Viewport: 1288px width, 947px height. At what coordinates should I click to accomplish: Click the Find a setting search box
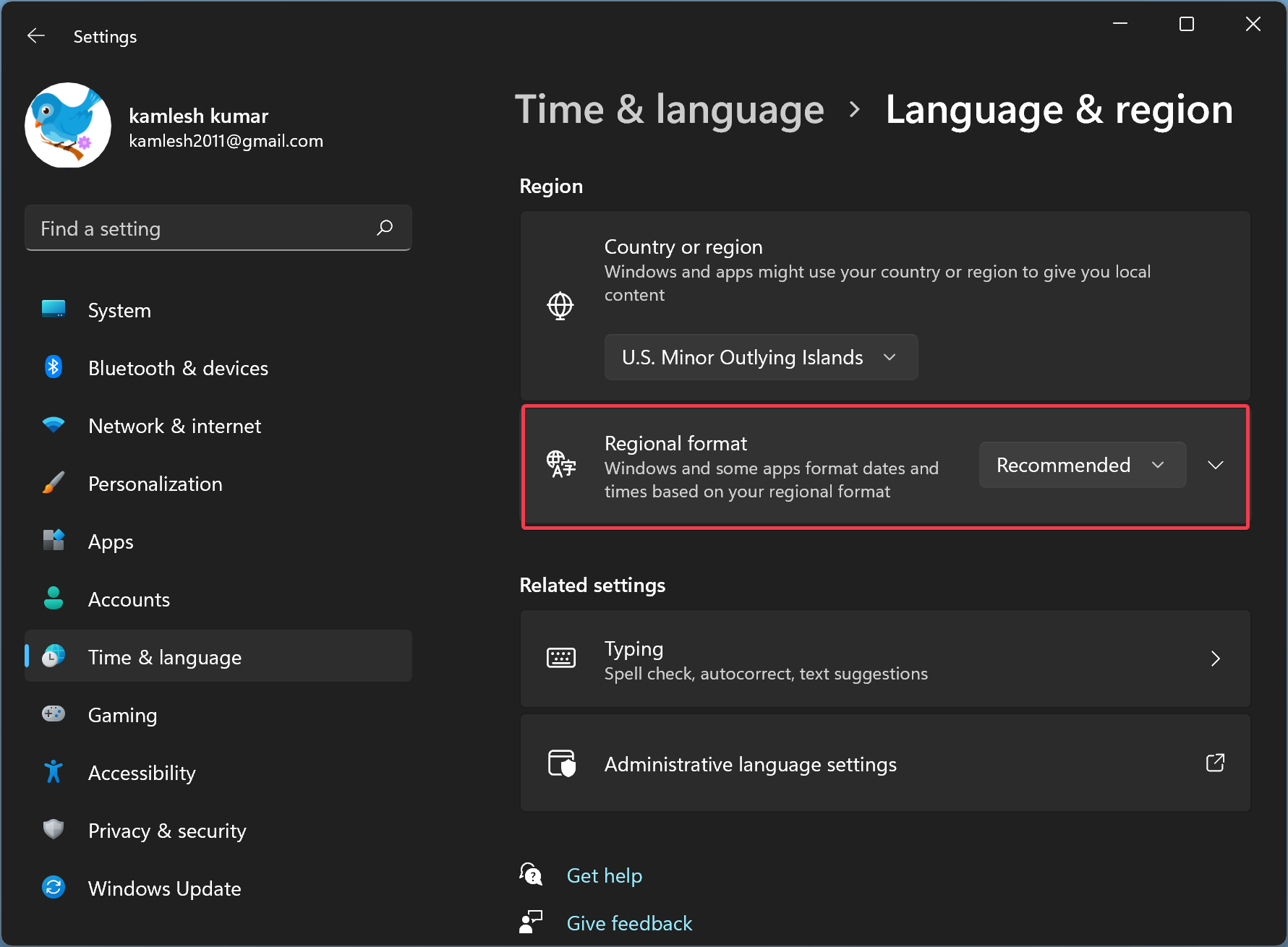[x=218, y=228]
